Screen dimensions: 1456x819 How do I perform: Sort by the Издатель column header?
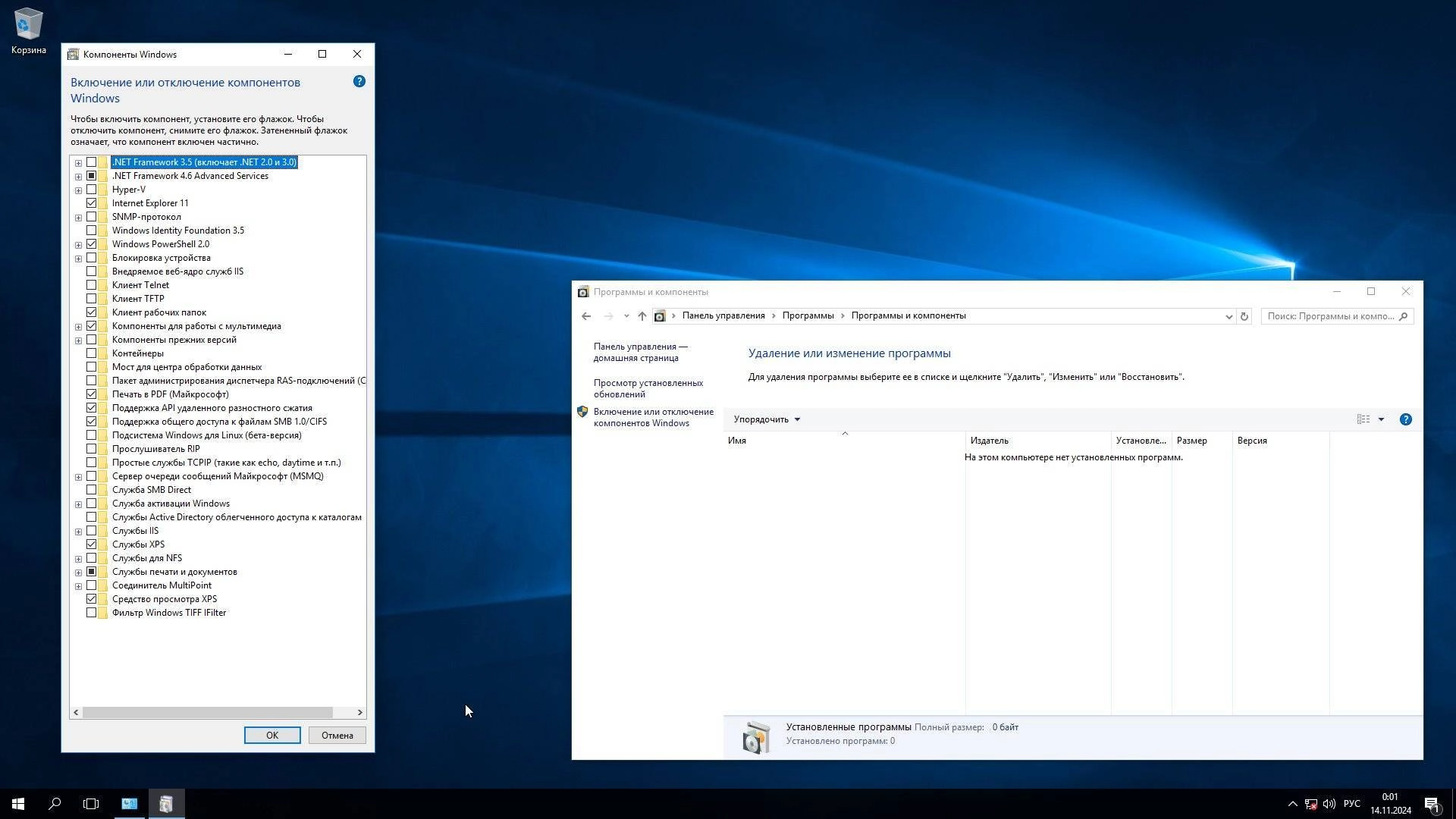click(x=1038, y=441)
